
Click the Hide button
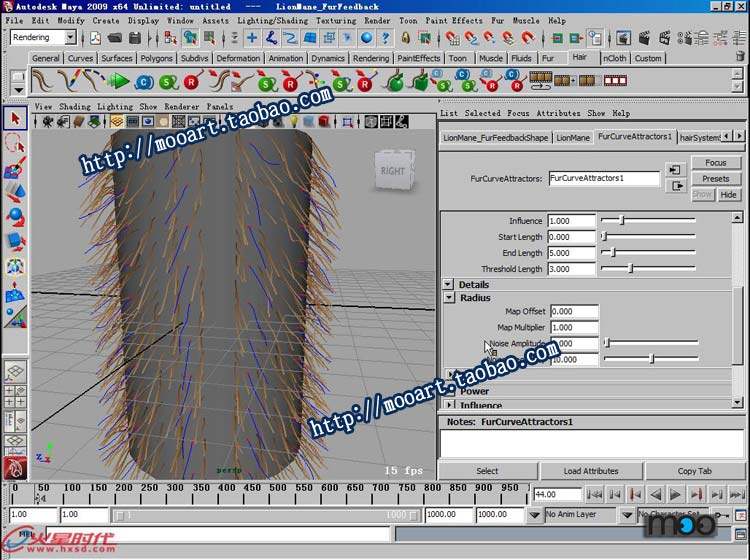point(728,195)
